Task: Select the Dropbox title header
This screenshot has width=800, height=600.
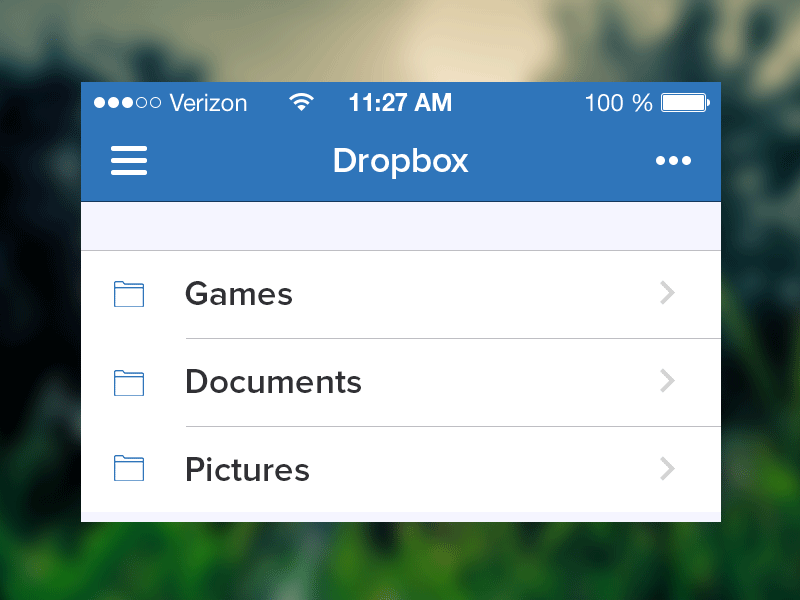Action: [400, 160]
